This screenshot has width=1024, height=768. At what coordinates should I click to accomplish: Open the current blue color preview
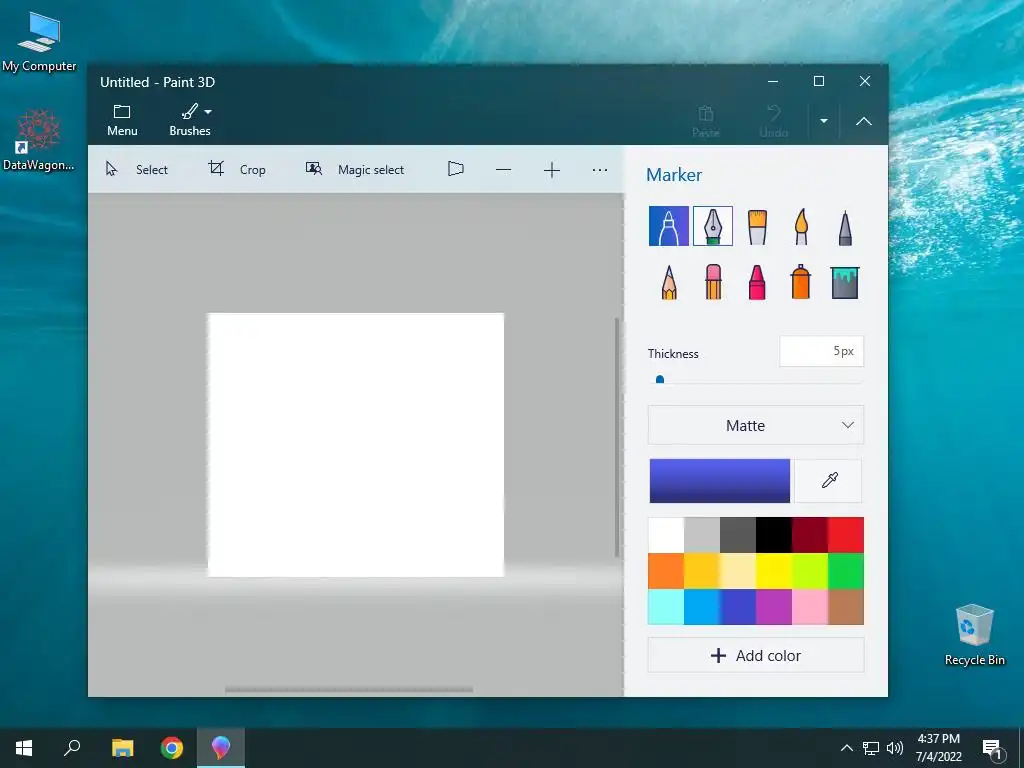point(720,481)
